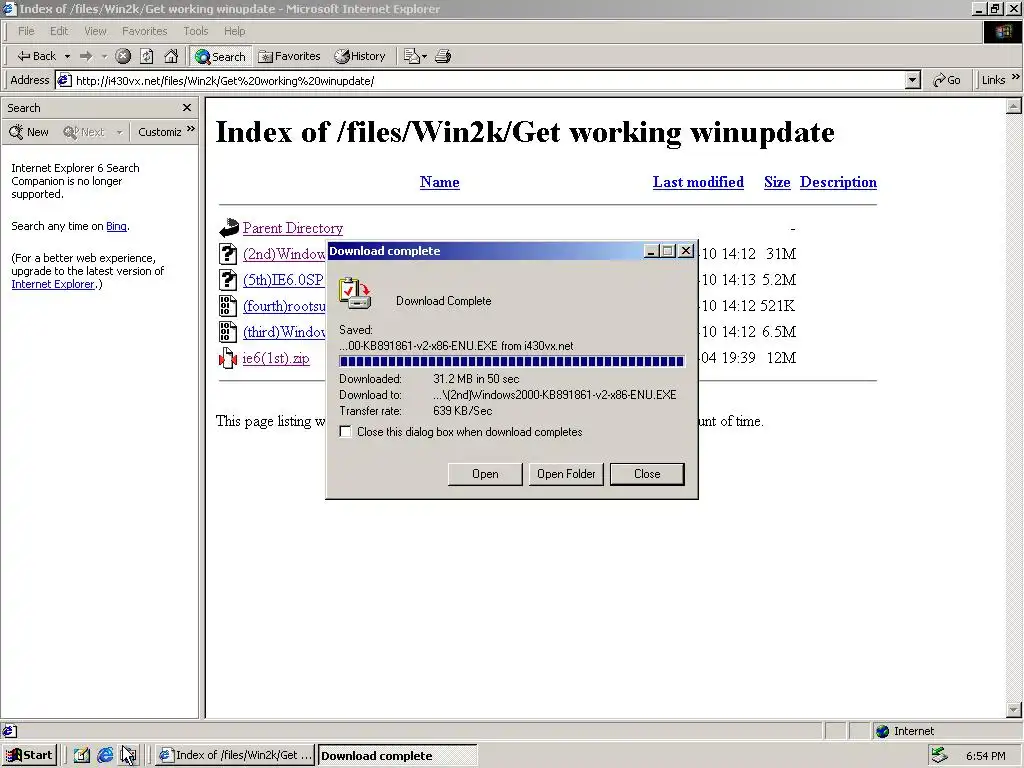
Task: Click the Refresh page icon
Action: pos(147,56)
